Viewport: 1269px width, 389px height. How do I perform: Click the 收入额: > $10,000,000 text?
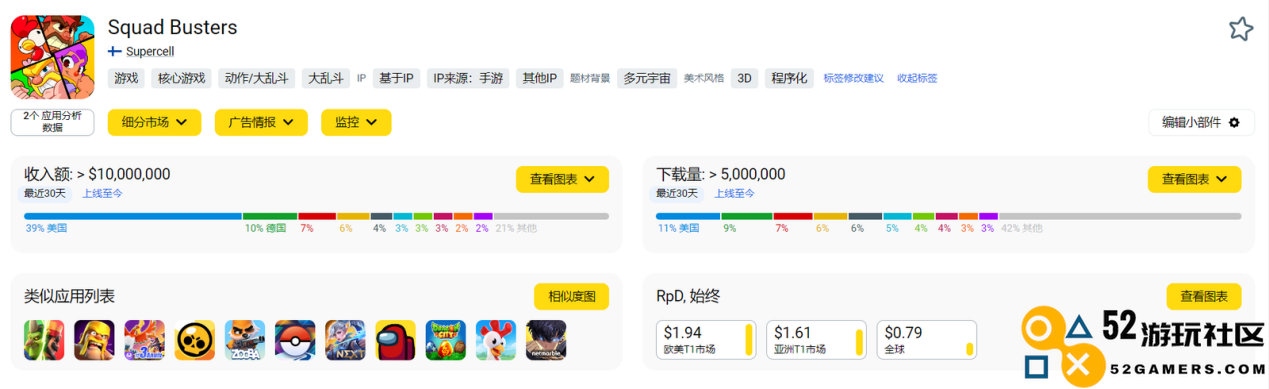pyautogui.click(x=97, y=174)
